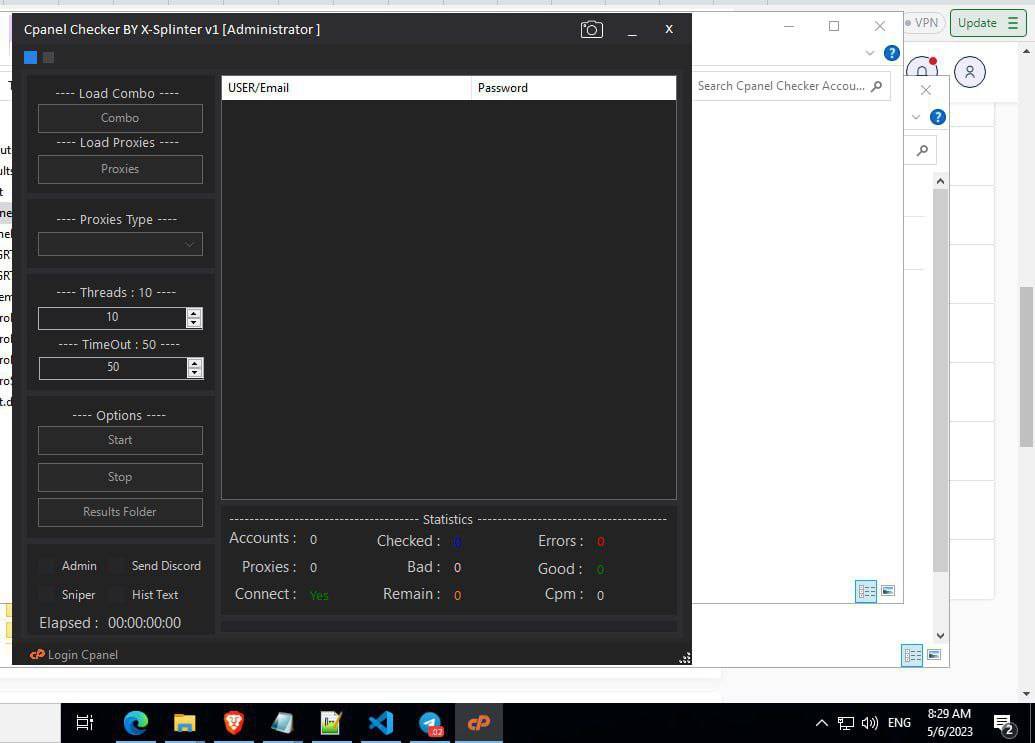The image size is (1035, 743).
Task: Click the Cpanel Checker taskbar icon
Action: [x=479, y=723]
